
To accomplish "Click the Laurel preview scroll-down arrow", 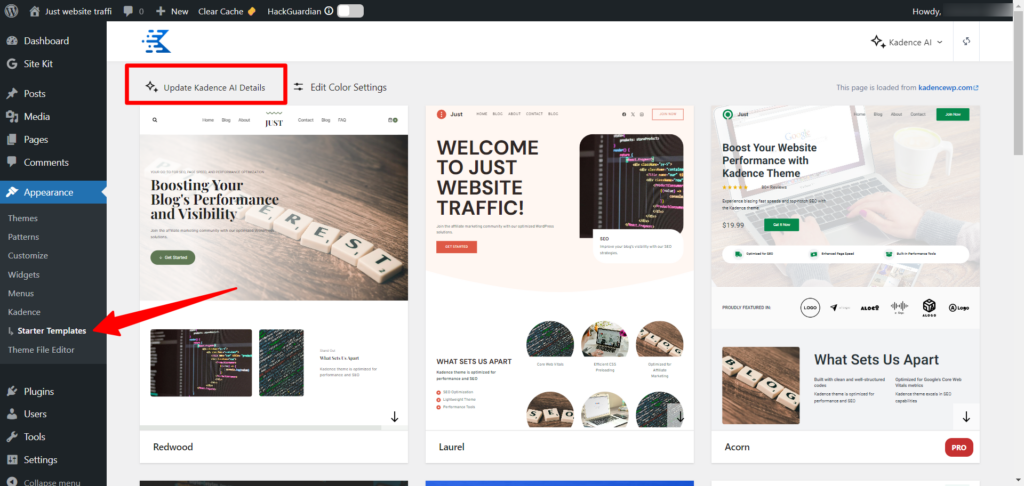I will (x=680, y=417).
